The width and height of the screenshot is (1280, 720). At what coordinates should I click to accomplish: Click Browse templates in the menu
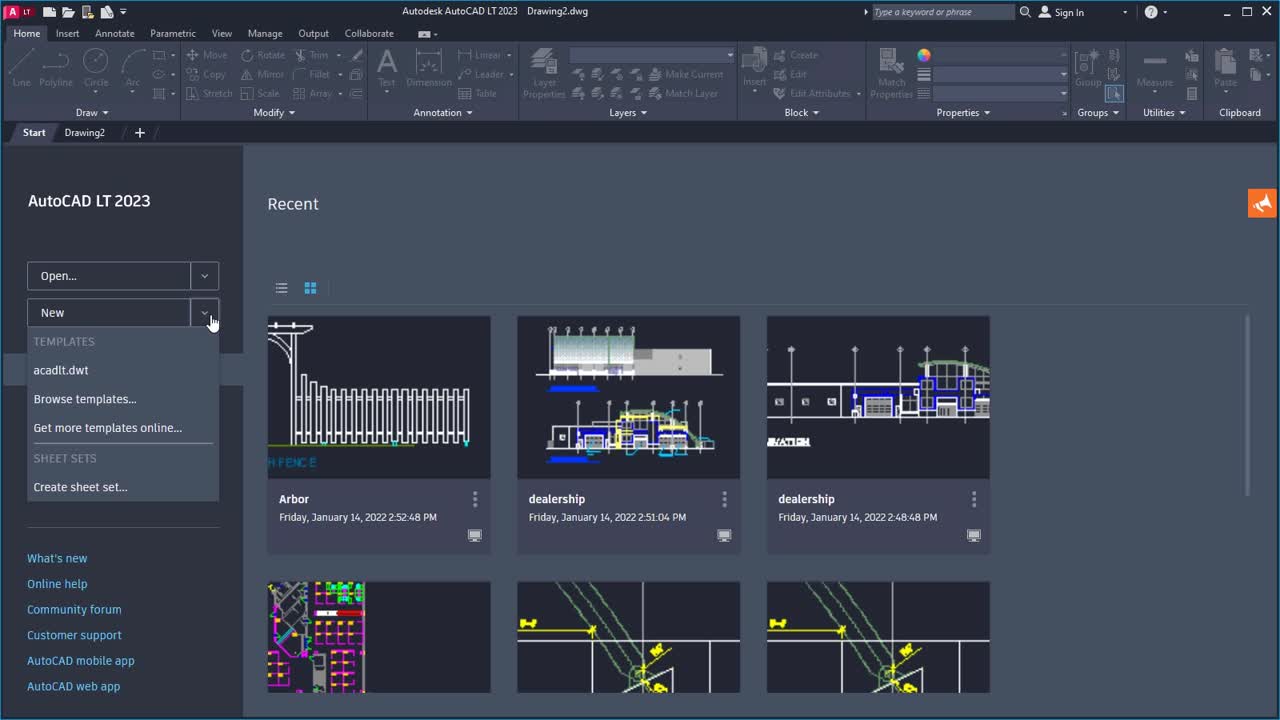pos(85,399)
